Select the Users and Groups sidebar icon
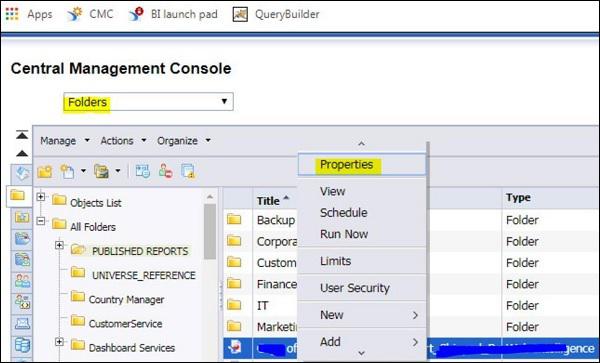Viewport: 600px width, 363px height. pyautogui.click(x=23, y=281)
